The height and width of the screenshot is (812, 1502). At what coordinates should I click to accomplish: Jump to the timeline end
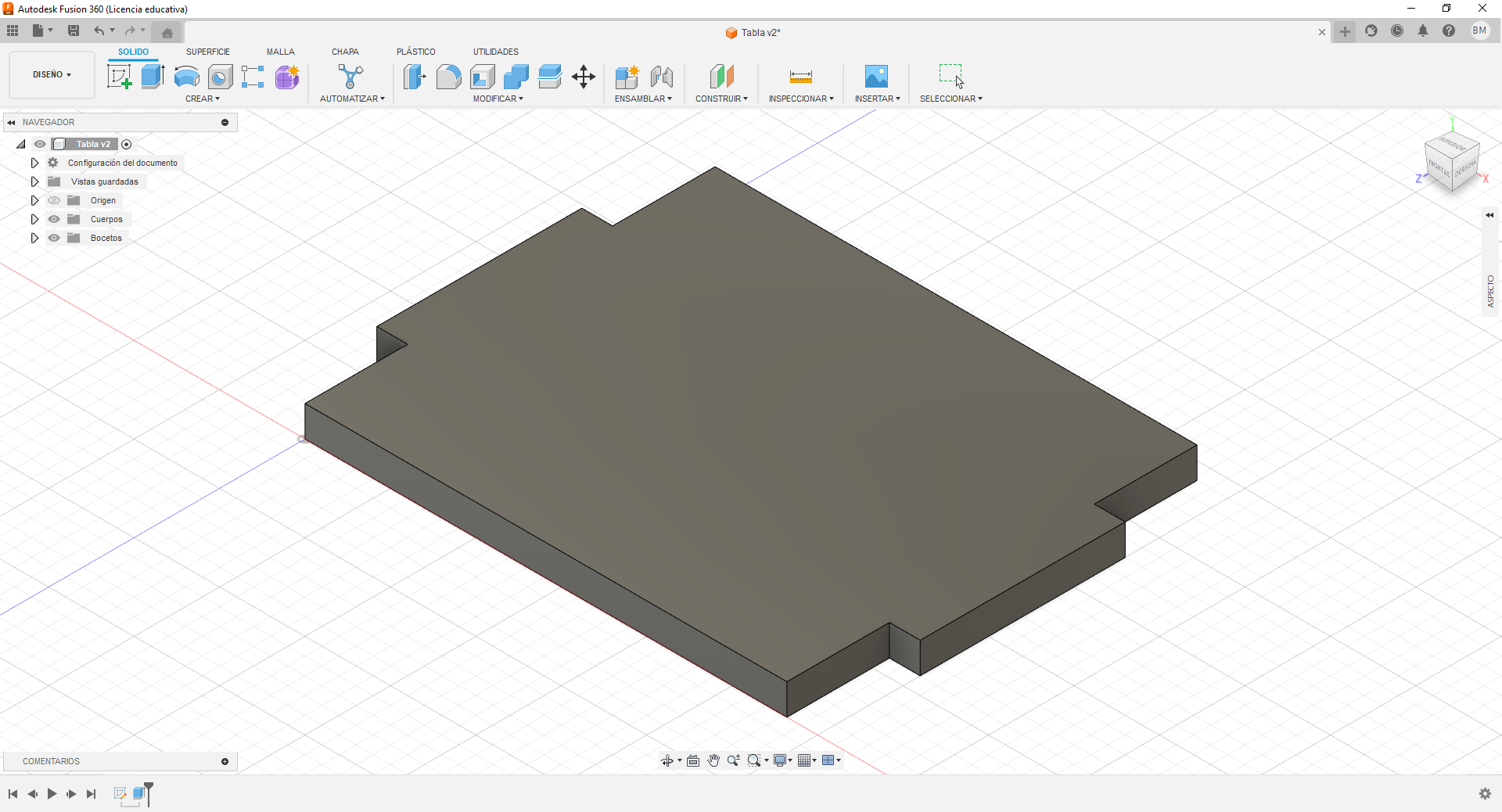pyautogui.click(x=91, y=794)
